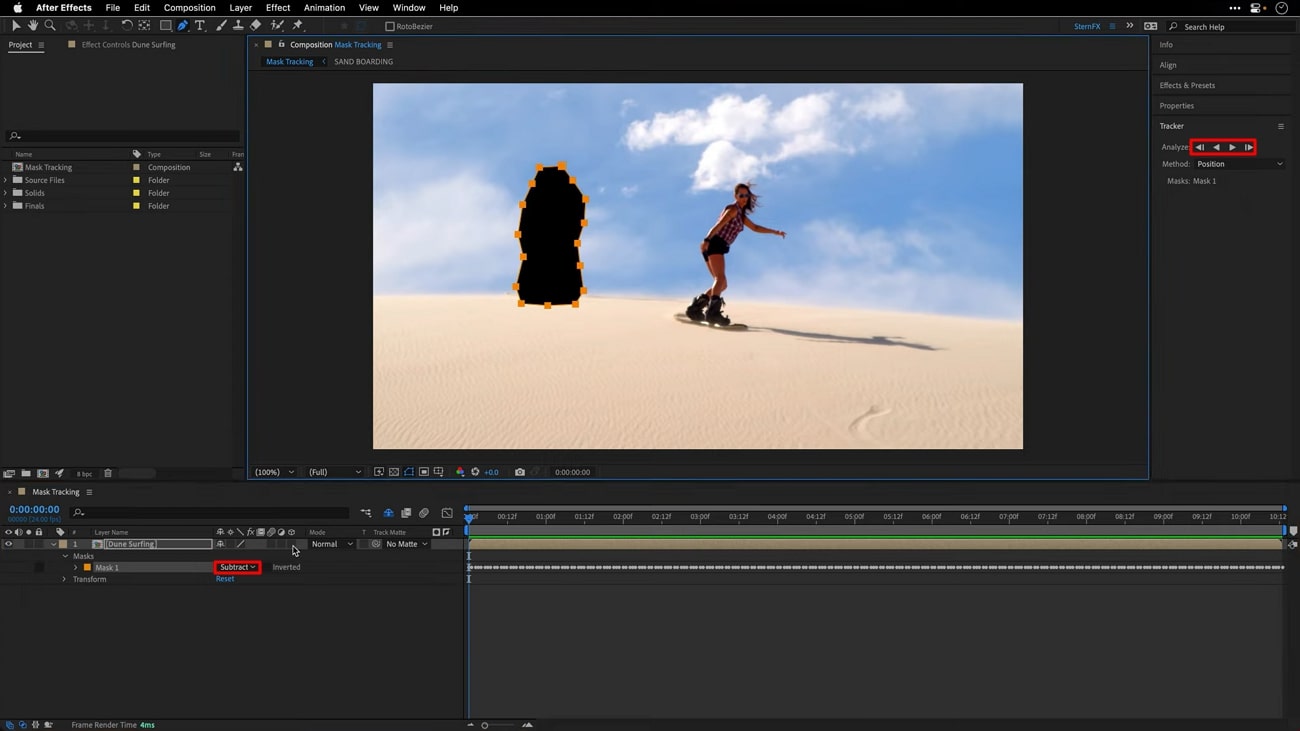Select the Zoom magnifier tool
This screenshot has height=731, width=1300.
tap(49, 26)
